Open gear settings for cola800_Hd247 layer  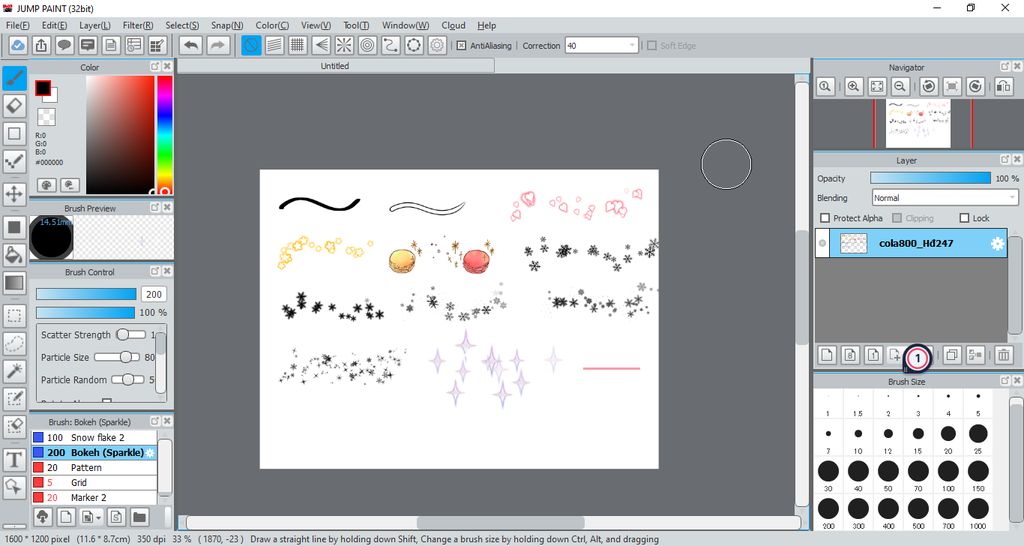[x=997, y=243]
